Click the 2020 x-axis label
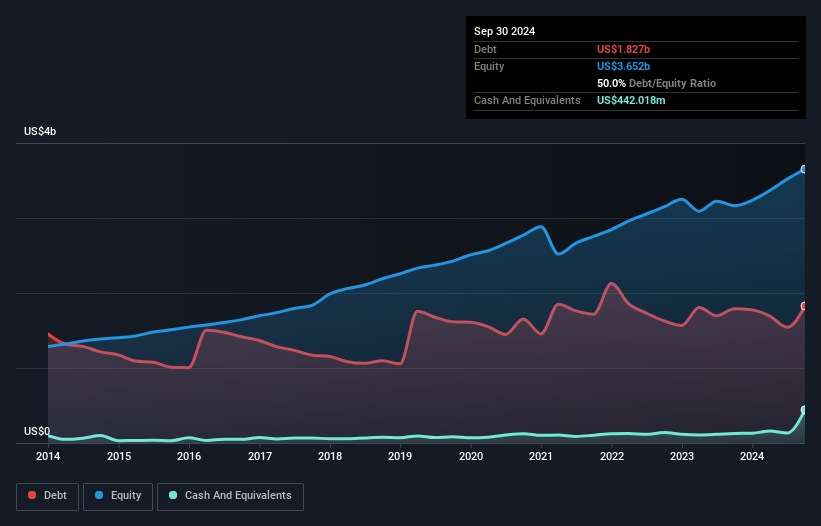The height and width of the screenshot is (526, 821). point(471,456)
